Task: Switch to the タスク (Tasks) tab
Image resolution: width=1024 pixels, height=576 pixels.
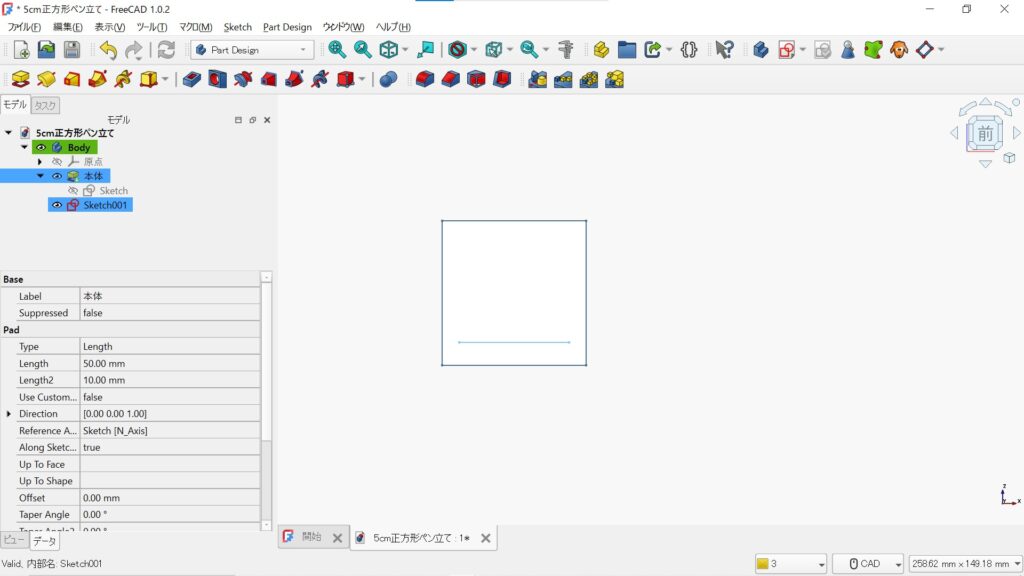Action: pyautogui.click(x=44, y=104)
